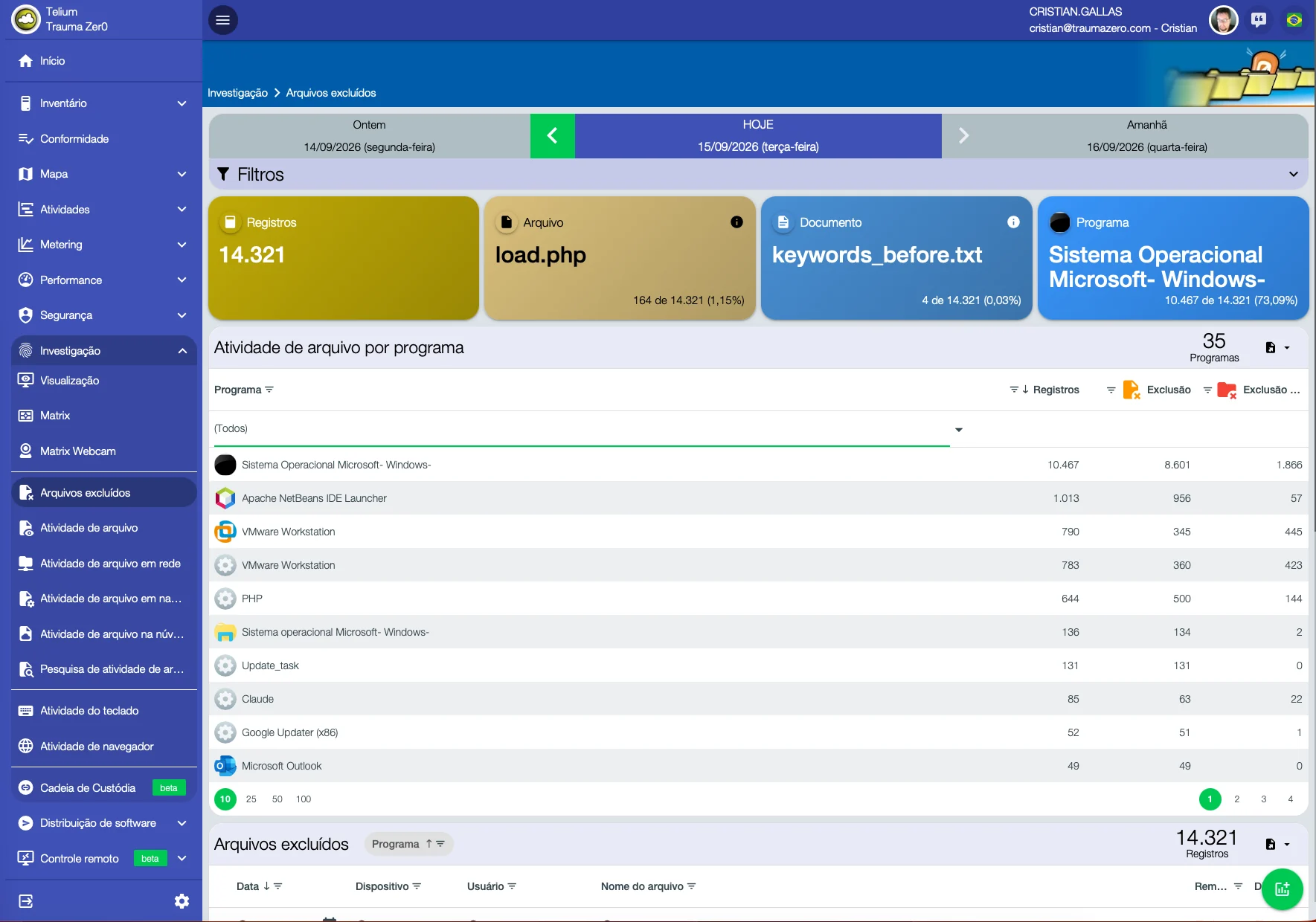Expand the Filtros panel
The image size is (1316, 922).
pos(758,174)
